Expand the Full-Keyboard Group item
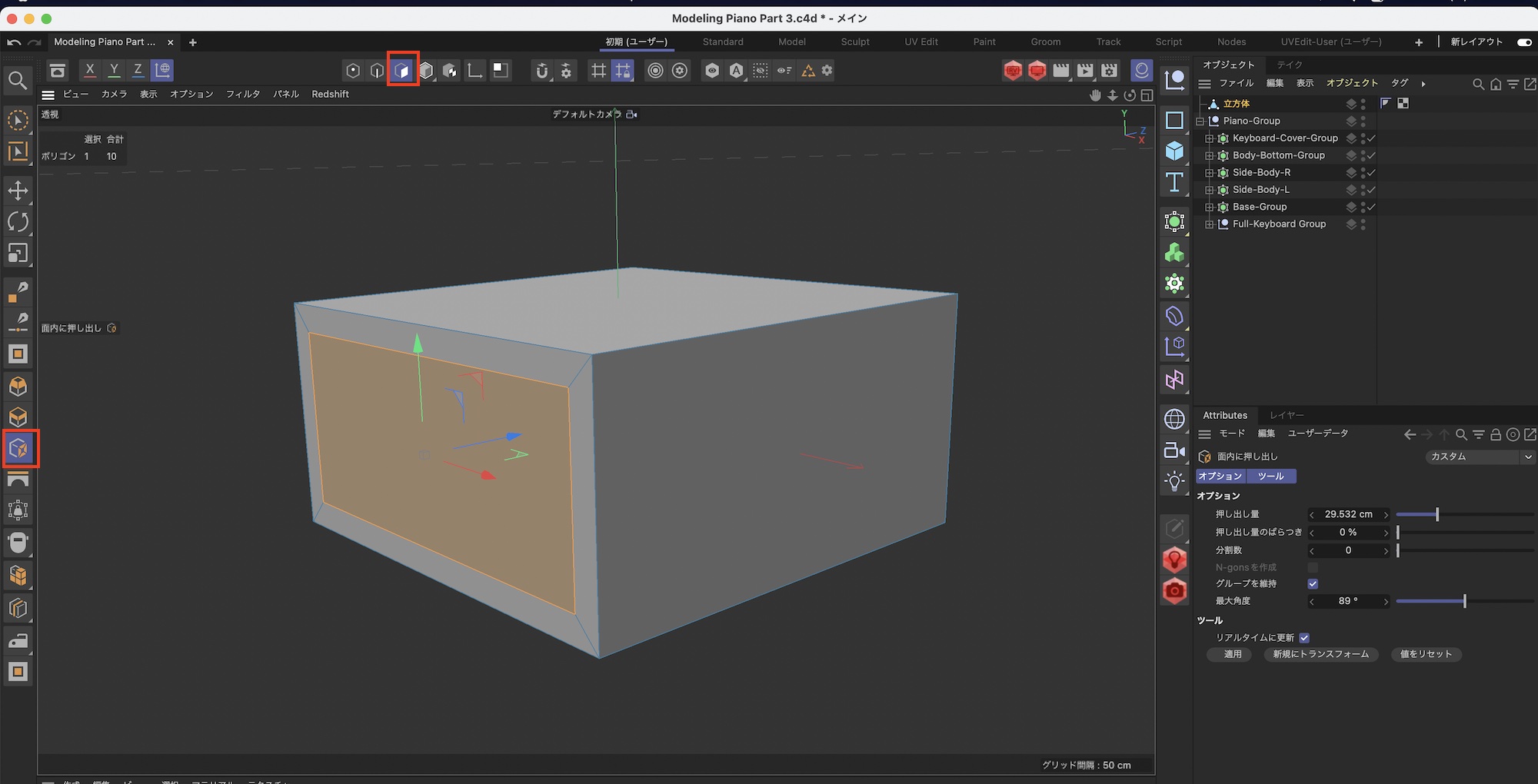This screenshot has height=784, width=1538. [1209, 224]
